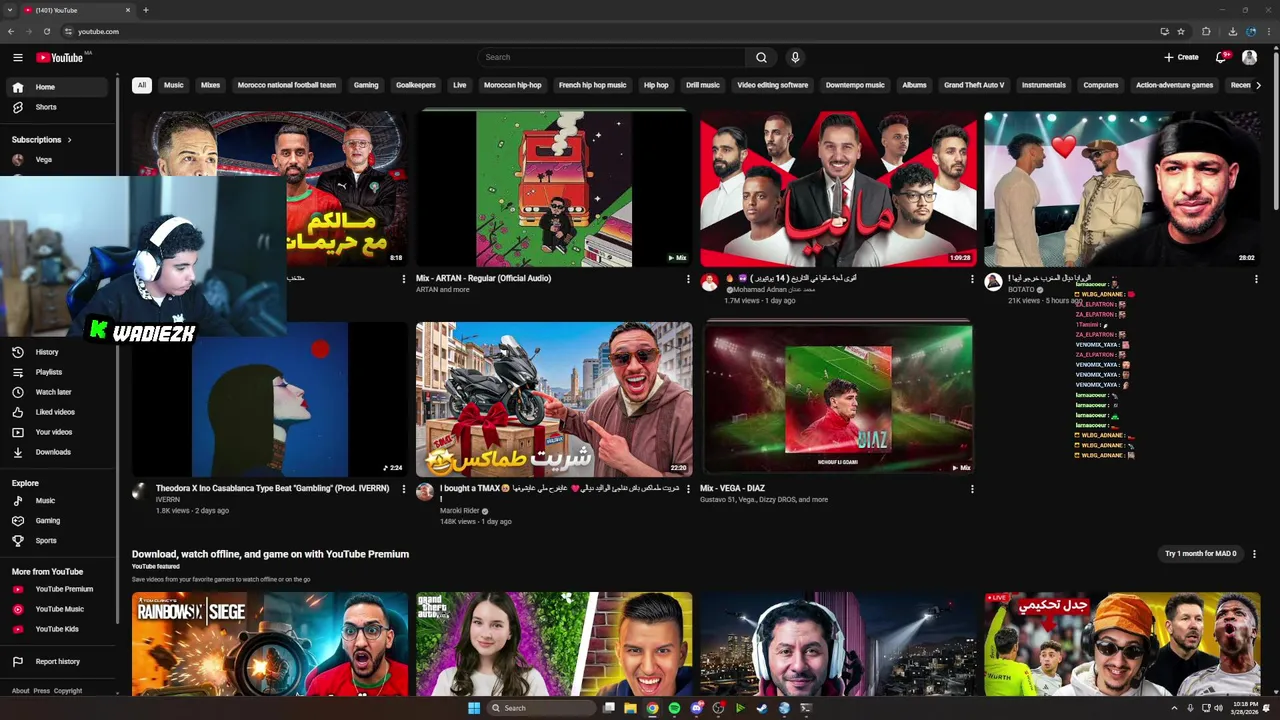This screenshot has width=1280, height=720.
Task: Select the Video editing software chip
Action: (x=773, y=85)
